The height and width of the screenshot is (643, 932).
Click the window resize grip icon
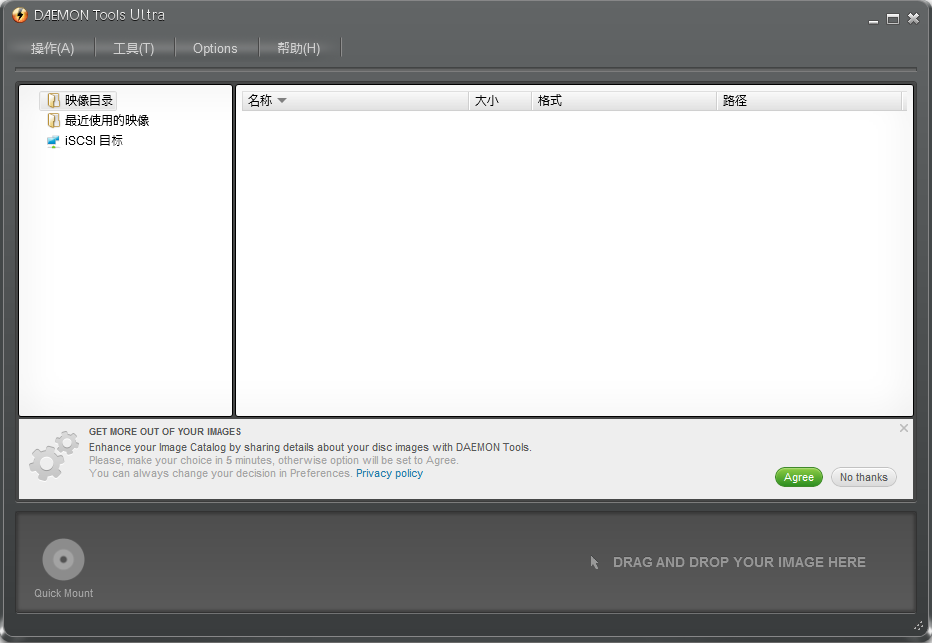(x=918, y=626)
